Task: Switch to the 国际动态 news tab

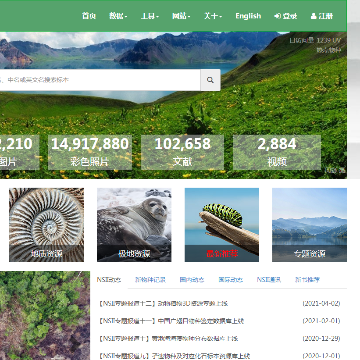Action: point(231,280)
